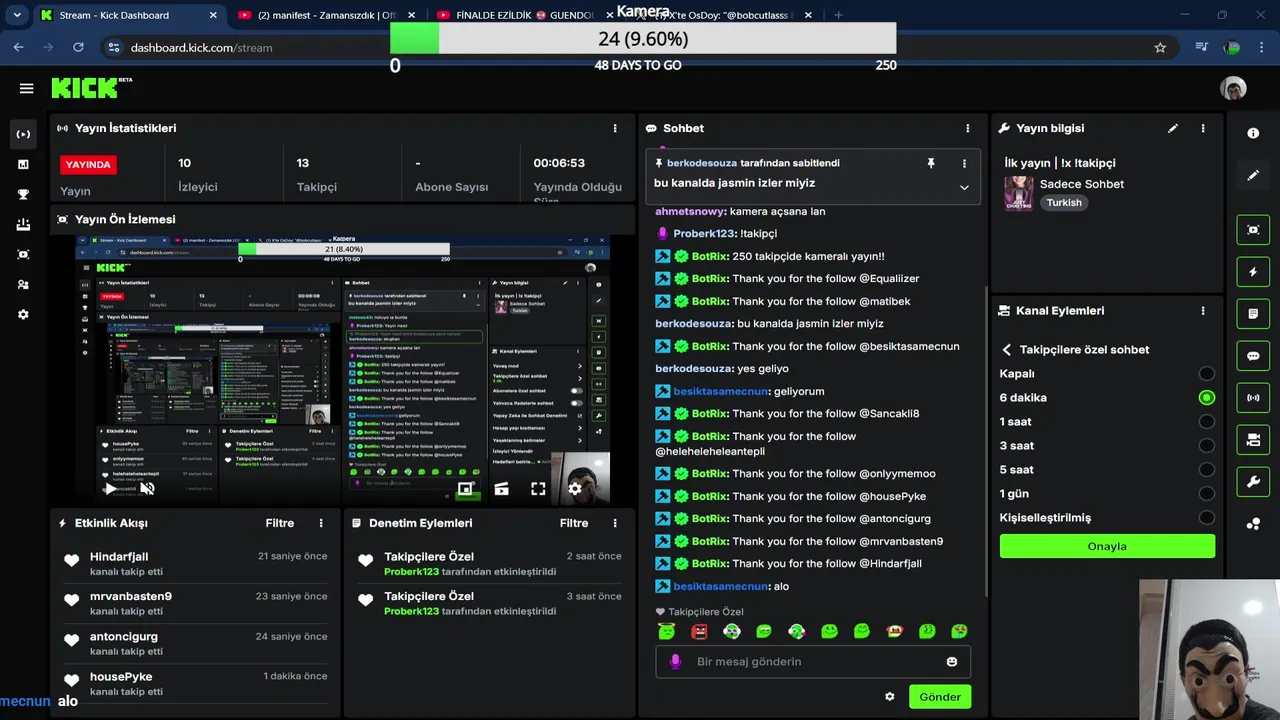The height and width of the screenshot is (720, 1280).
Task: Open stream preview player settings gear
Action: pos(575,488)
